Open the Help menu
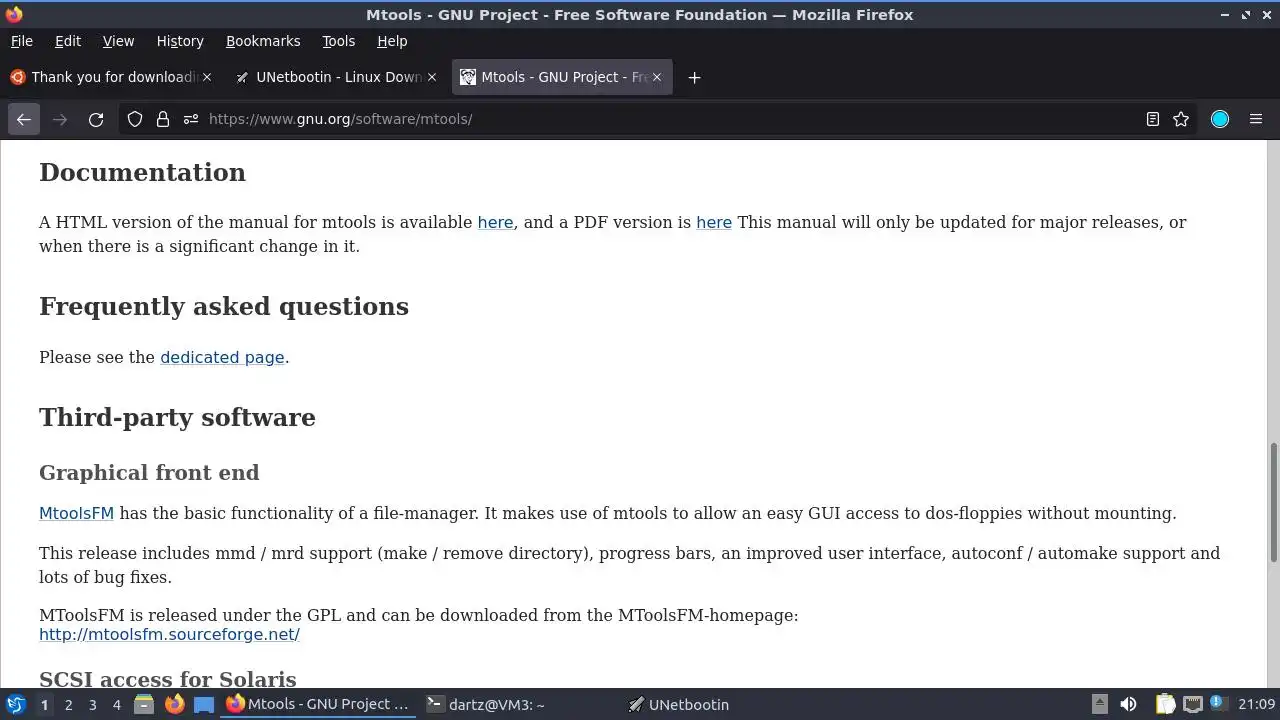Image resolution: width=1280 pixels, height=720 pixels. click(392, 41)
